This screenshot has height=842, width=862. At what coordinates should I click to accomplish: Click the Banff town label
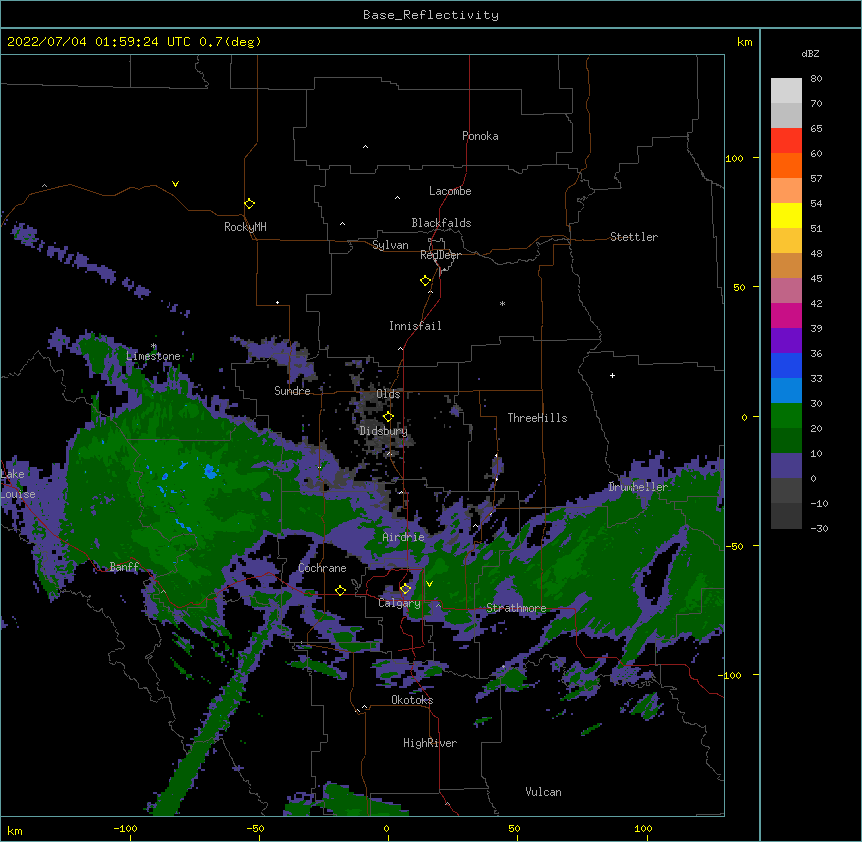click(124, 567)
